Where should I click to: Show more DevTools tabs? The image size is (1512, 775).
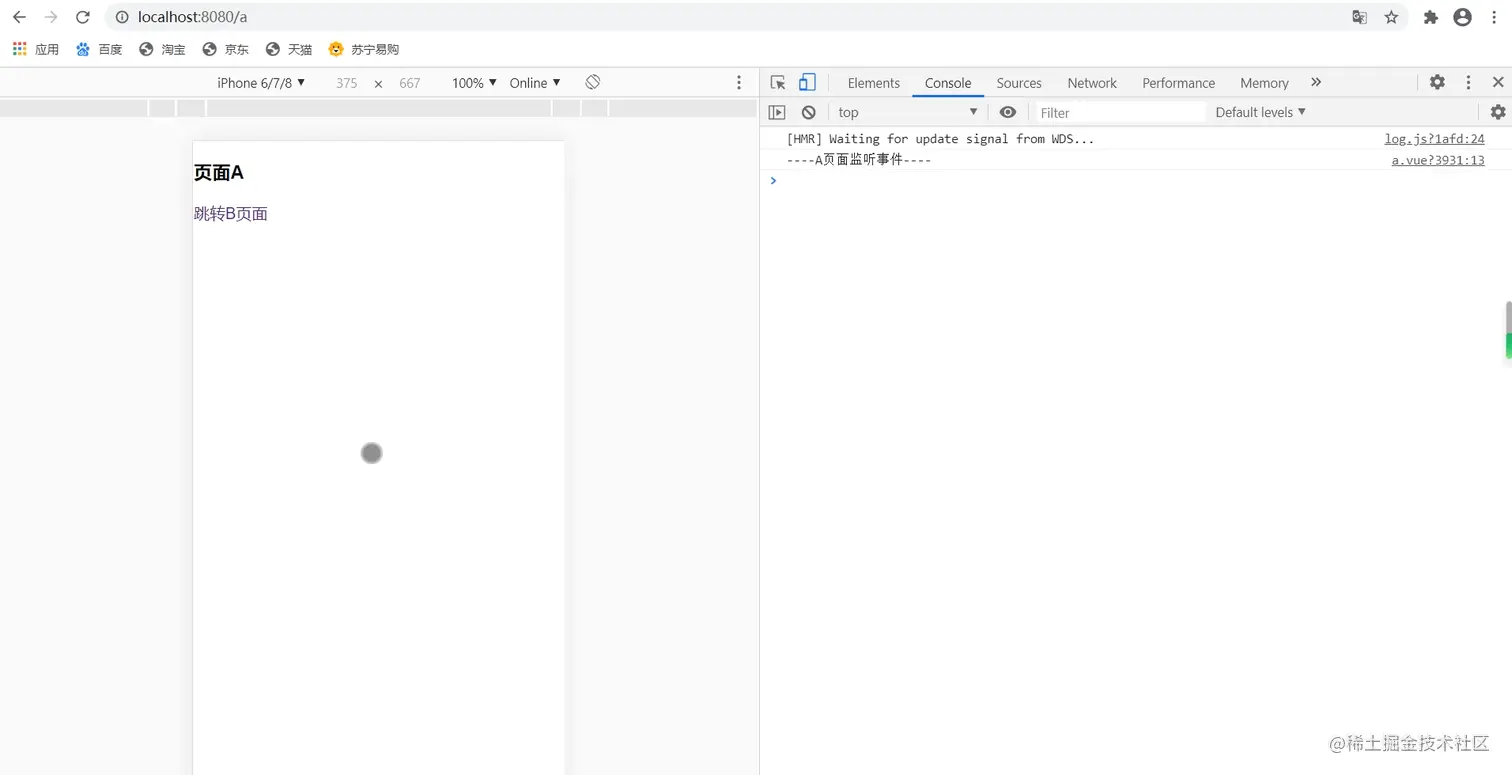[1316, 83]
